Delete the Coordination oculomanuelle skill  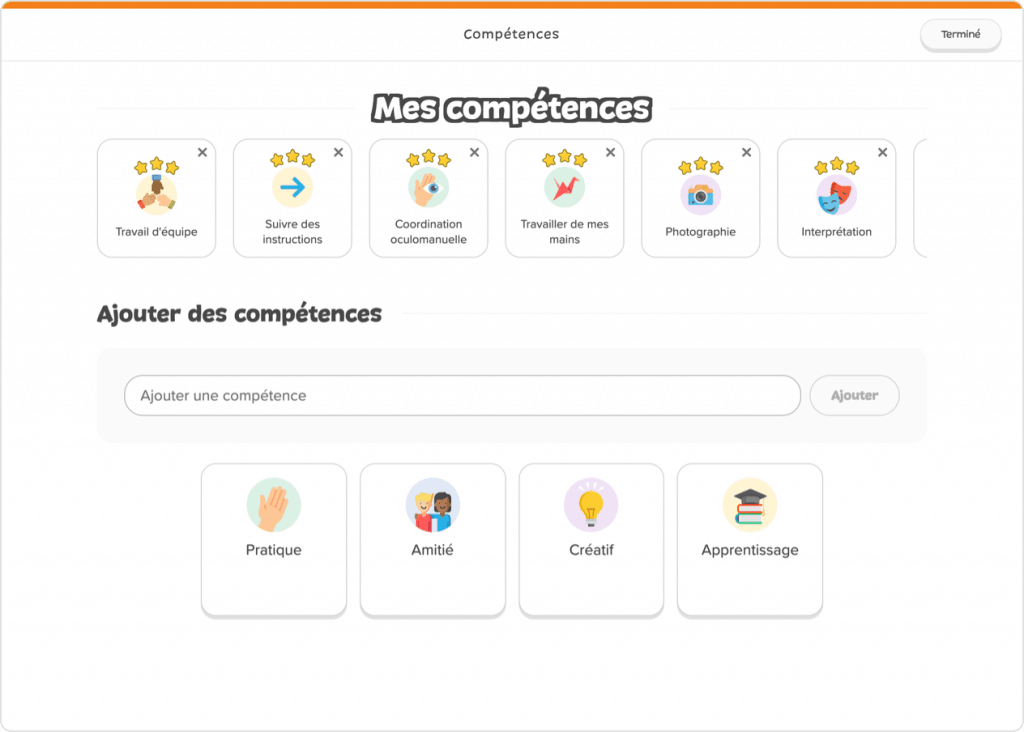474,153
